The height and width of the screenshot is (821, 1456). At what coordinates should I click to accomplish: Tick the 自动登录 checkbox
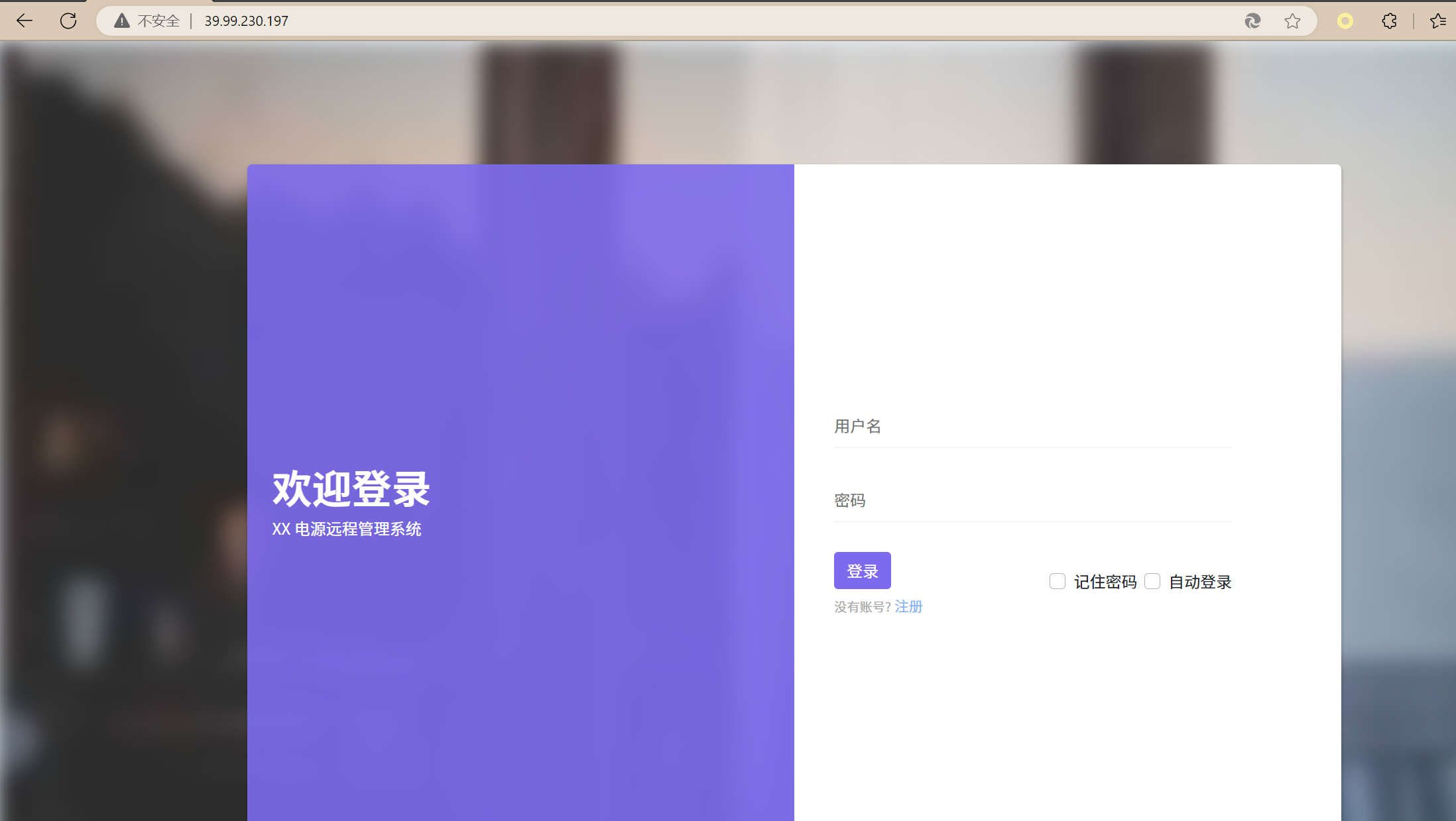coord(1152,581)
